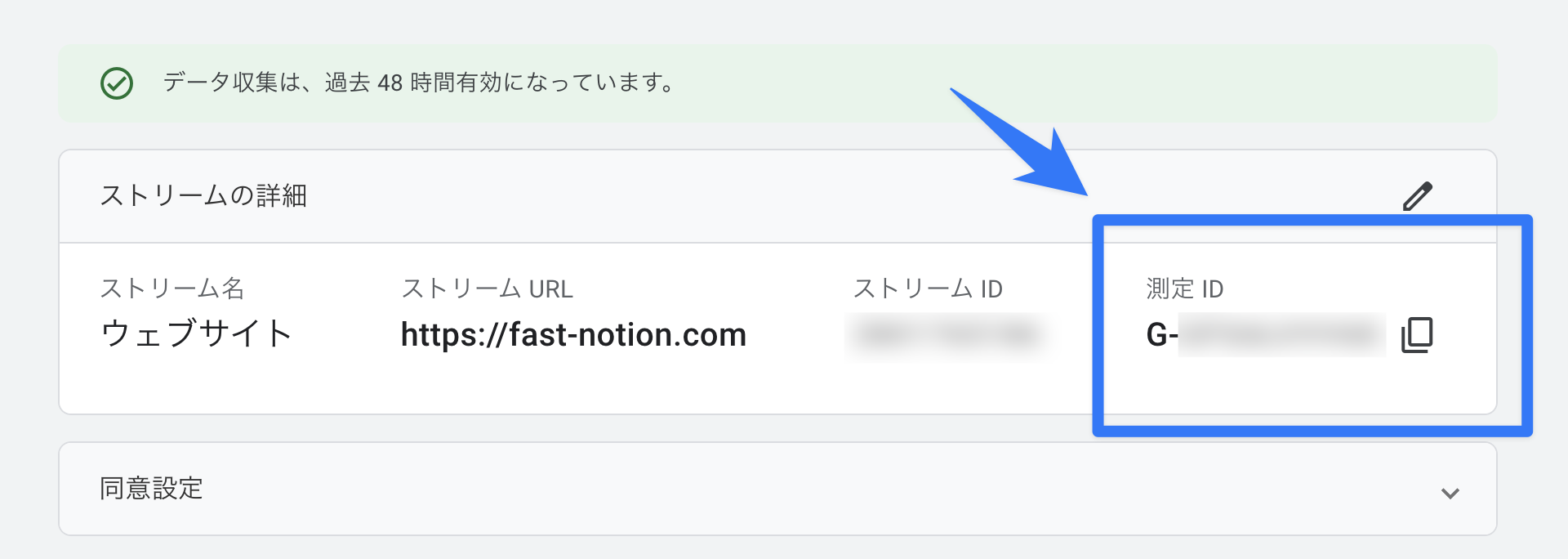Click the stream name value ウェブサイト

click(x=196, y=333)
